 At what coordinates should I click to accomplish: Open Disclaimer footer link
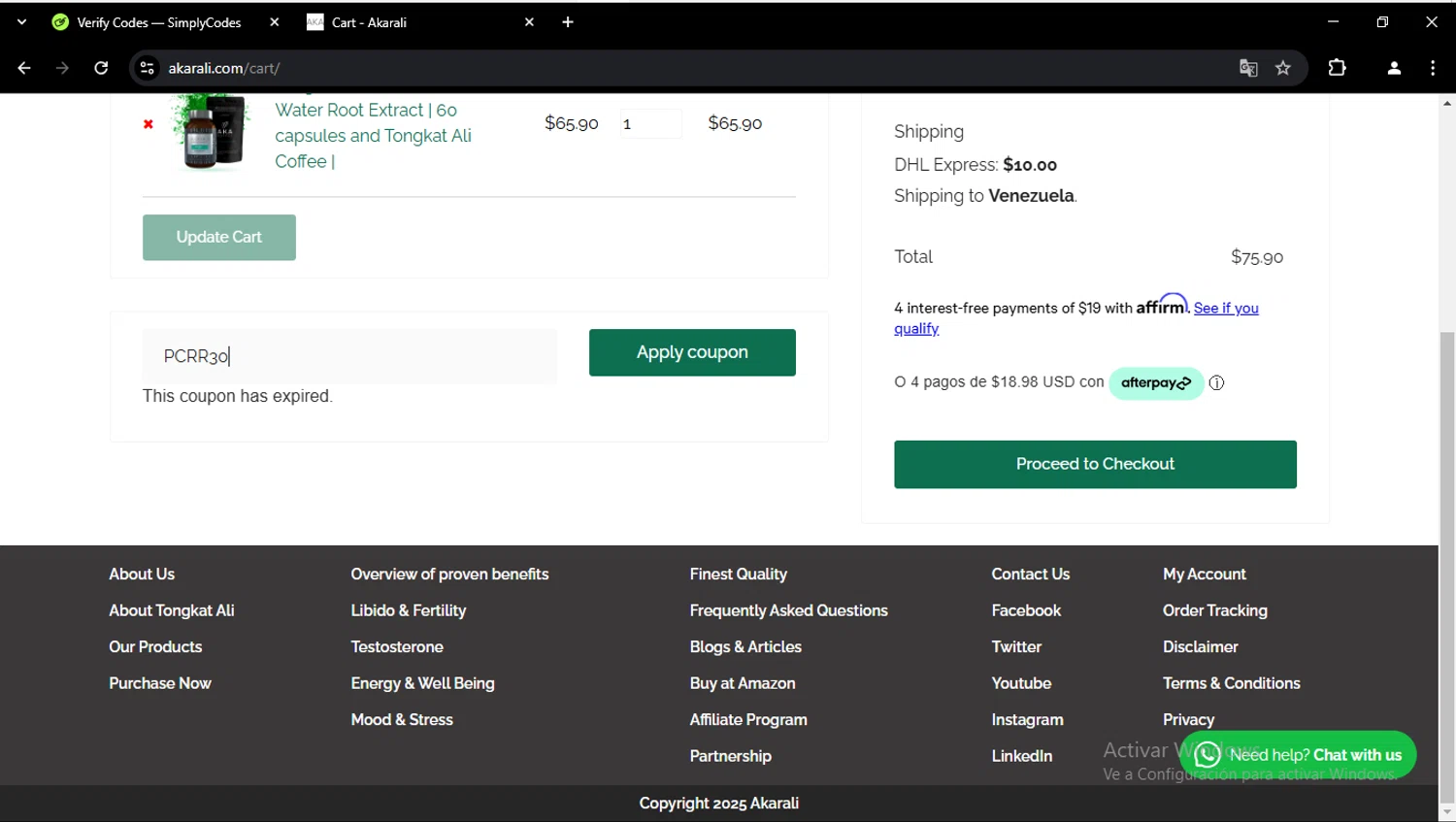click(1201, 647)
